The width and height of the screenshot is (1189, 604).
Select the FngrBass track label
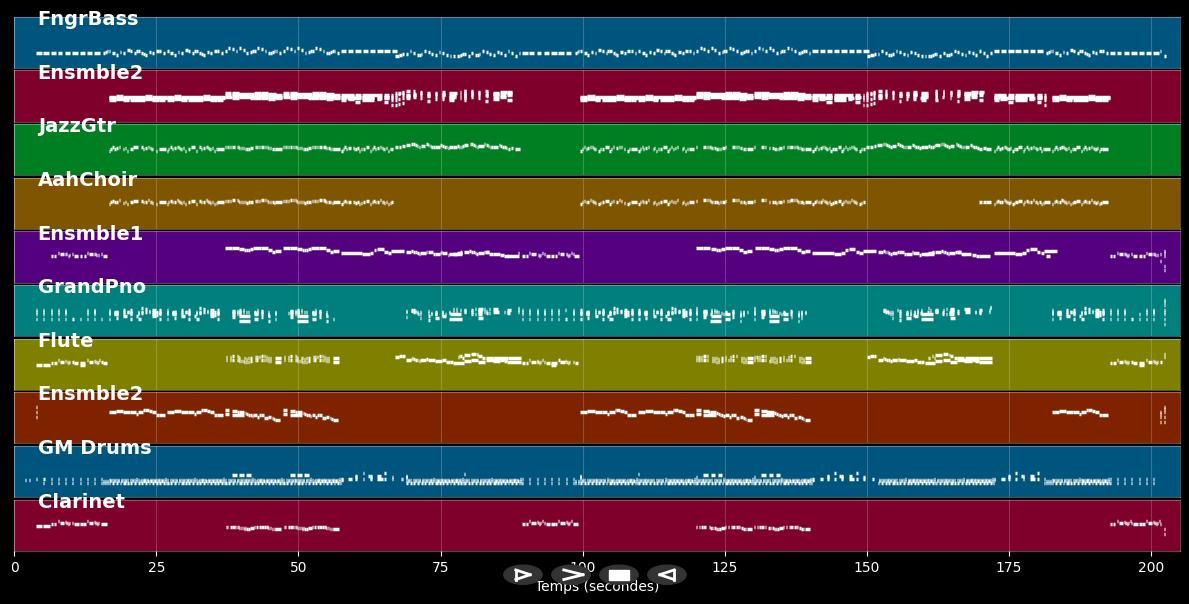tap(88, 19)
